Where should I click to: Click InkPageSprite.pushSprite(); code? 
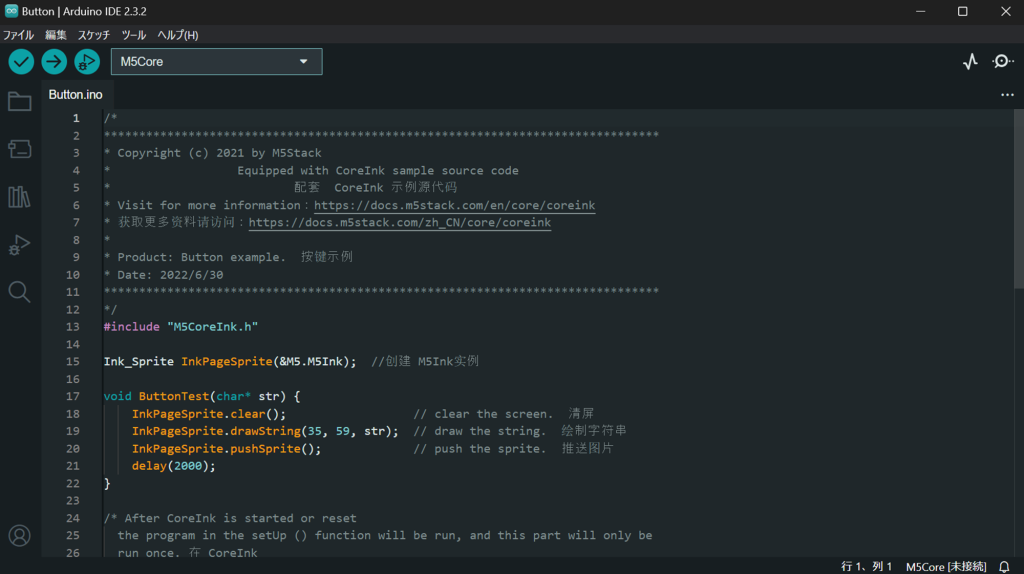[x=227, y=449]
